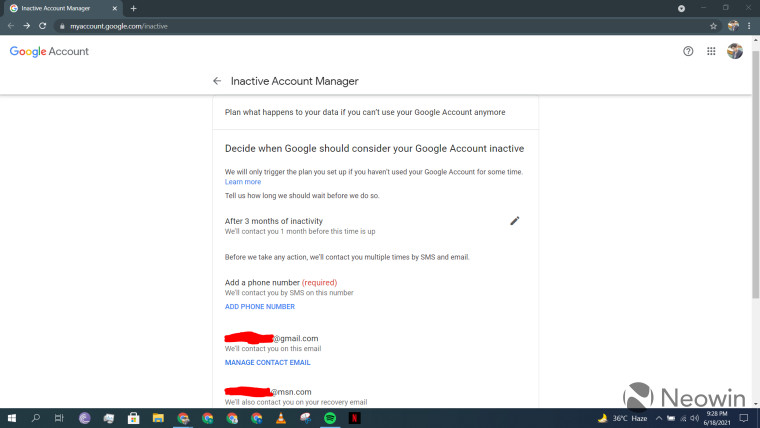This screenshot has width=760, height=428.
Task: Click the @gmail.com contact email text
Action: (271, 338)
